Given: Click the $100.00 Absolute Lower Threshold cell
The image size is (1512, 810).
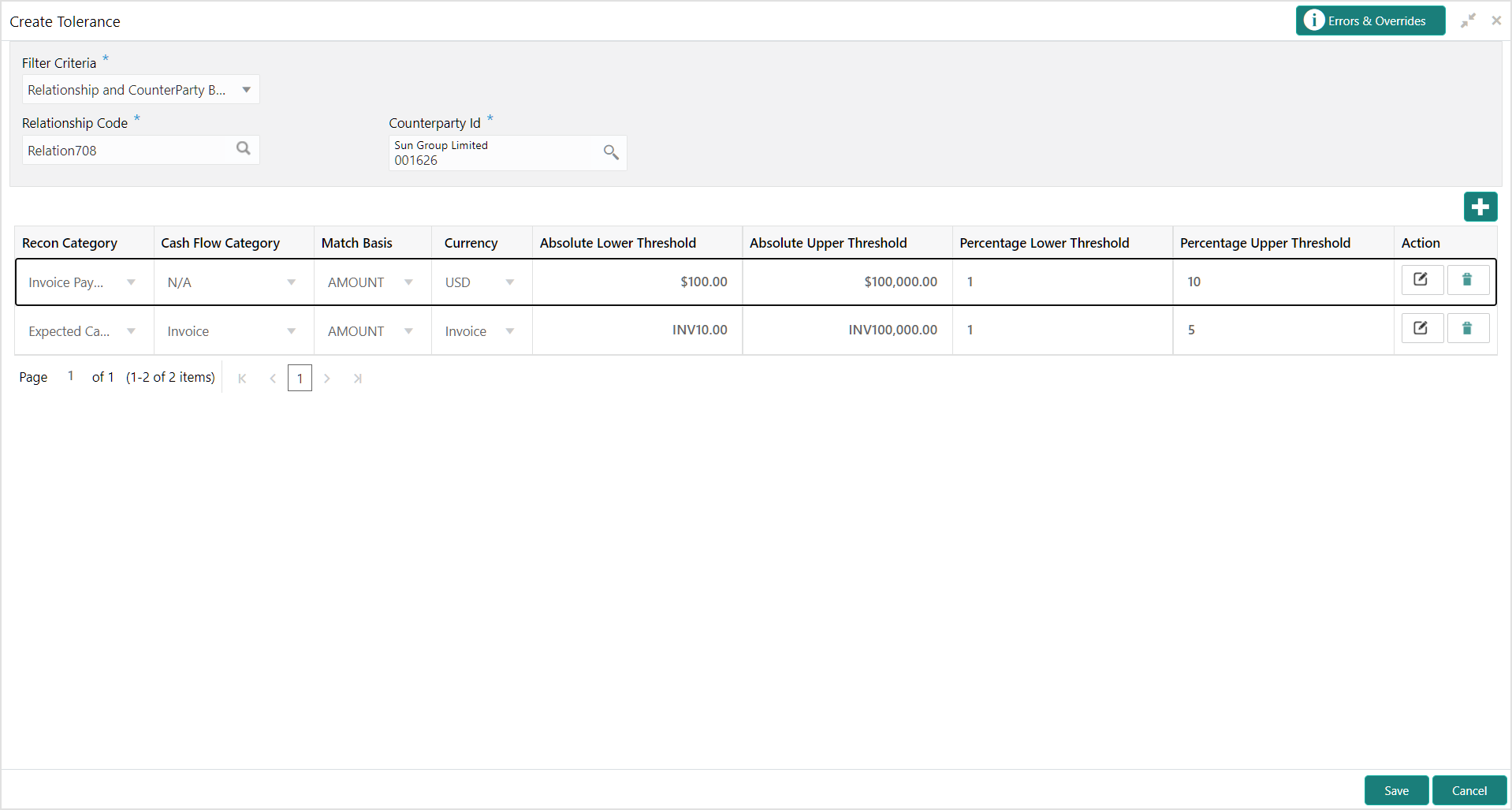Looking at the screenshot, I should 637,282.
